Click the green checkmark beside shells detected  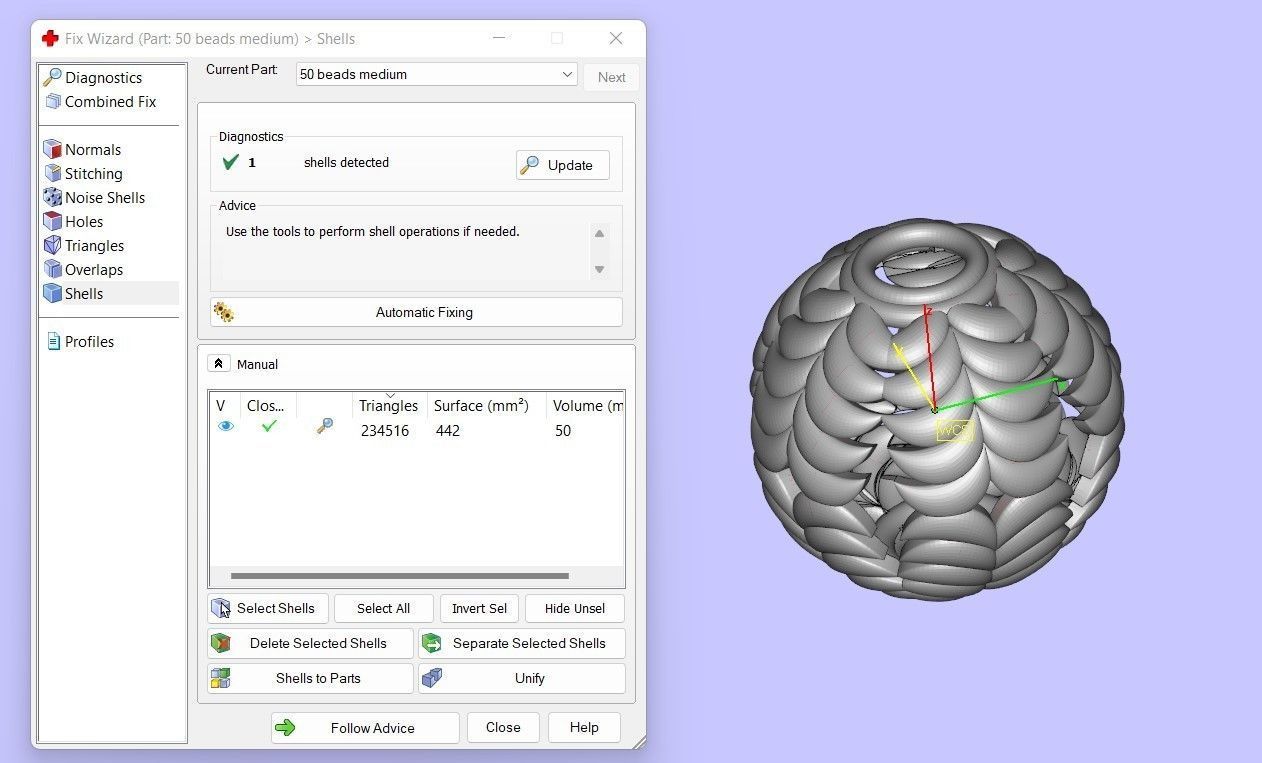pyautogui.click(x=230, y=162)
